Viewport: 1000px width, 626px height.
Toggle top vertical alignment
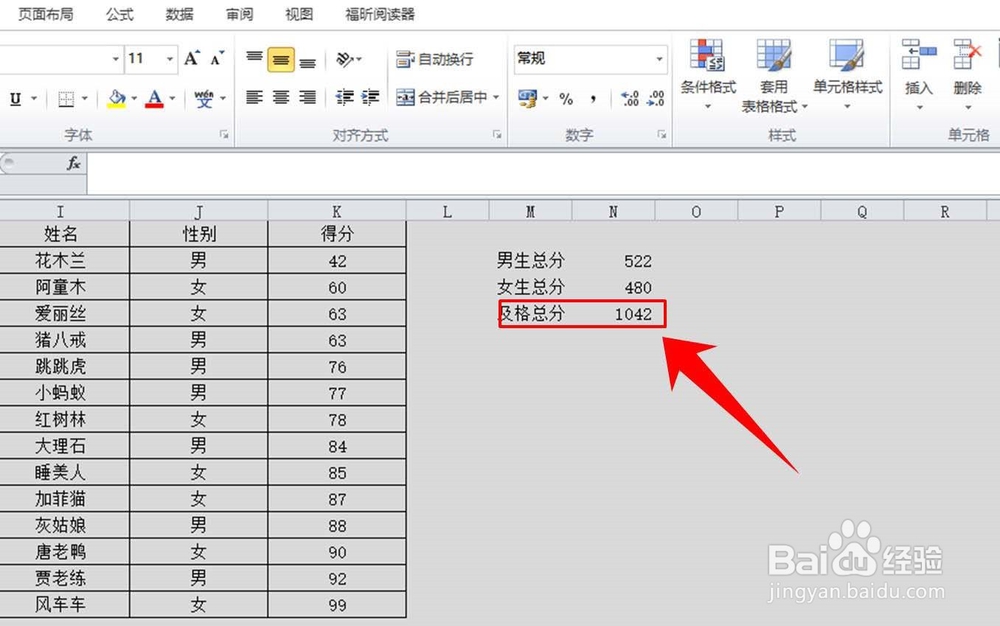[x=252, y=58]
